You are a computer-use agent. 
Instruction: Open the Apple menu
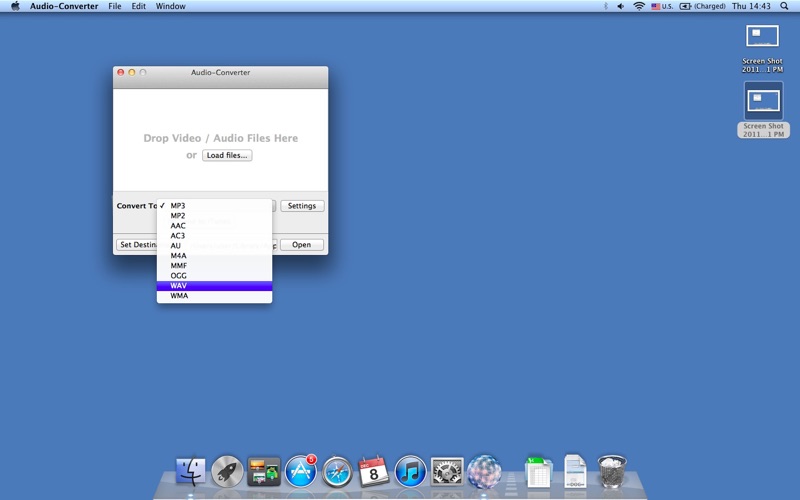coord(15,6)
